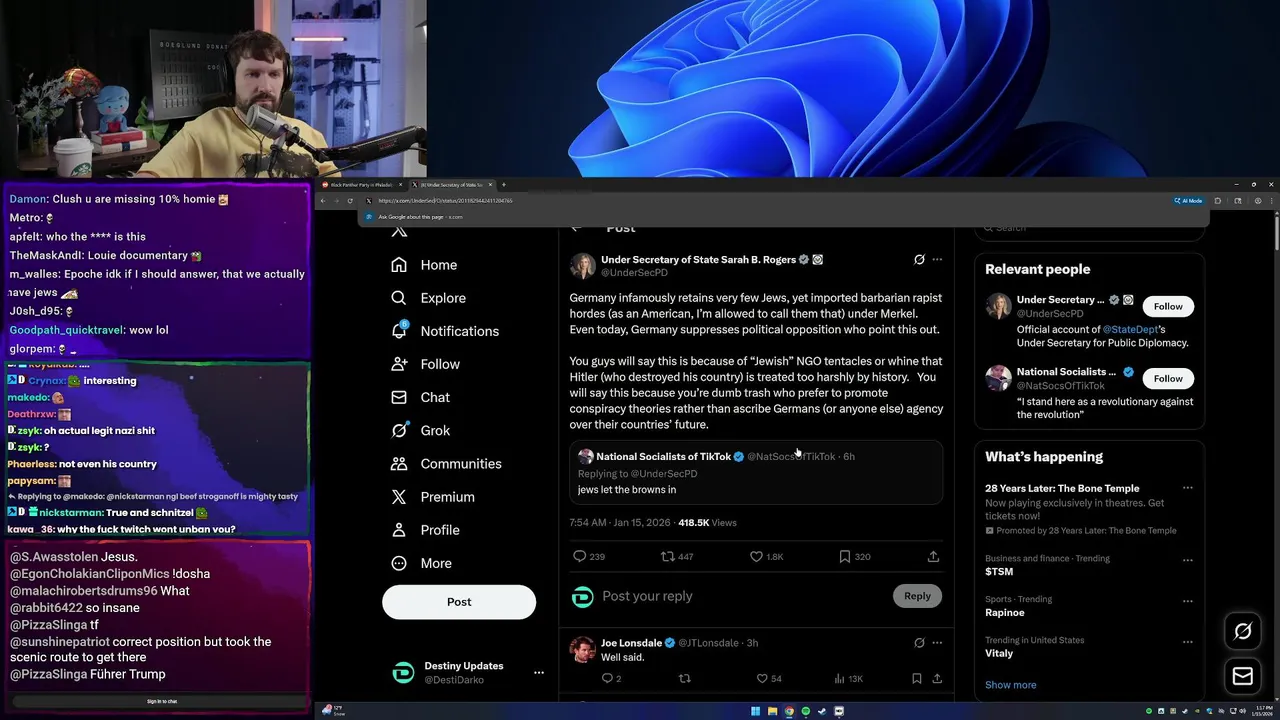1280x720 pixels.
Task: Open options for 28 Years Later trend
Action: tap(1188, 488)
